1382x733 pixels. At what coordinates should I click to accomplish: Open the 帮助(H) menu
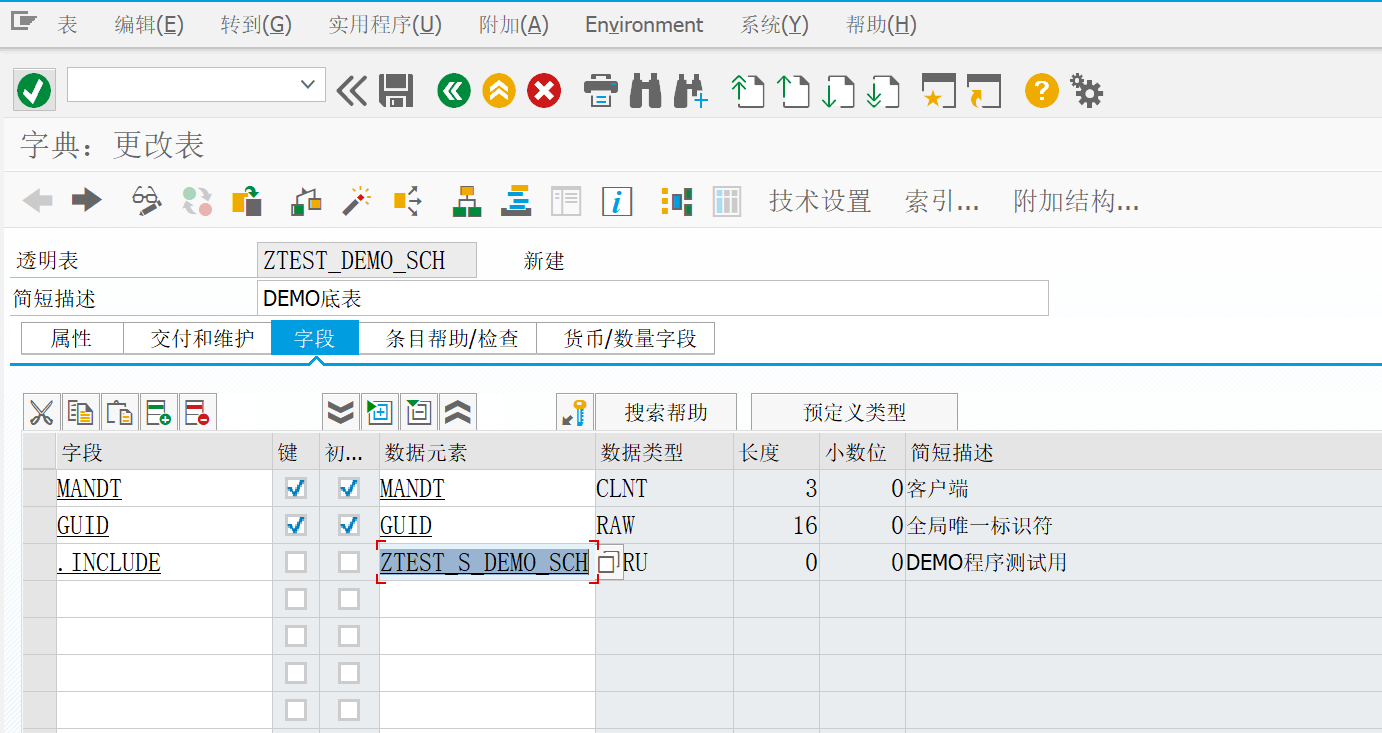[881, 25]
